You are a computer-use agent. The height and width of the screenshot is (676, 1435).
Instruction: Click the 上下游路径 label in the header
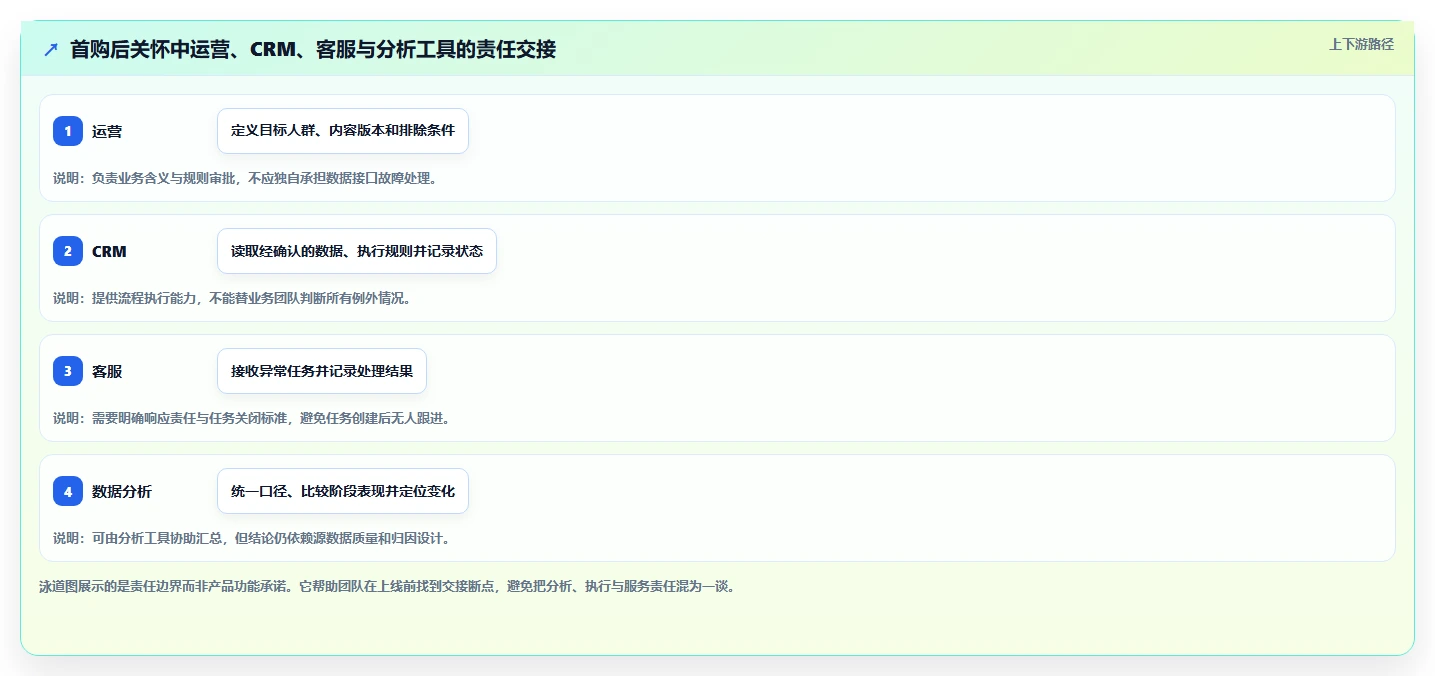(1361, 44)
